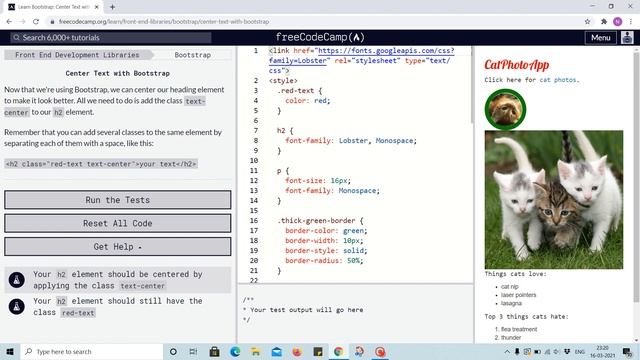Open the notification center icon

(x=627, y=351)
